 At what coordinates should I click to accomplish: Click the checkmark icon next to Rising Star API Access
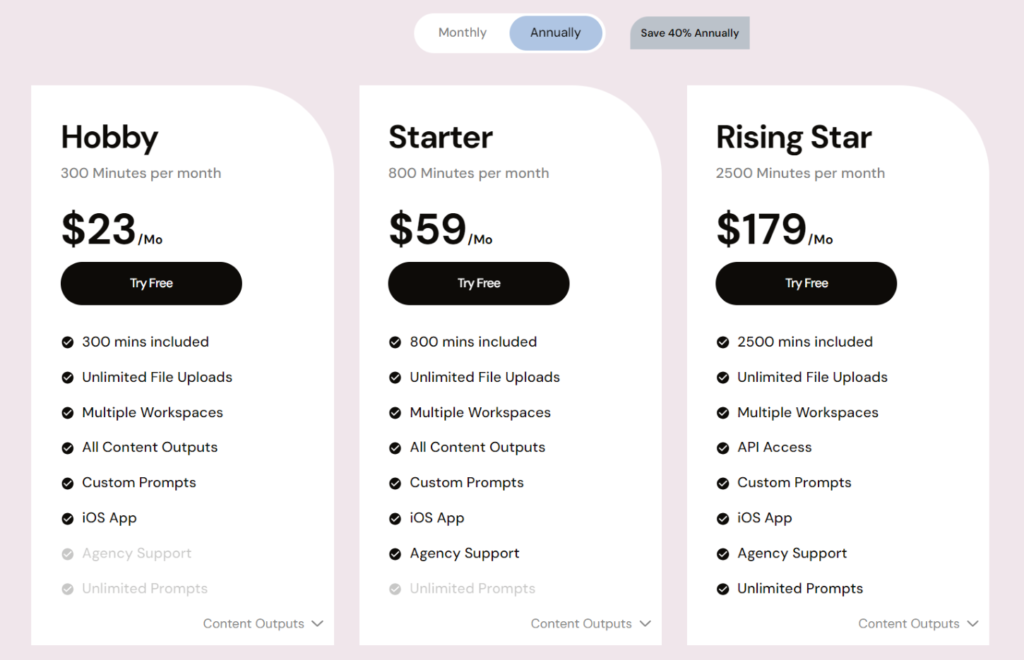pos(723,448)
